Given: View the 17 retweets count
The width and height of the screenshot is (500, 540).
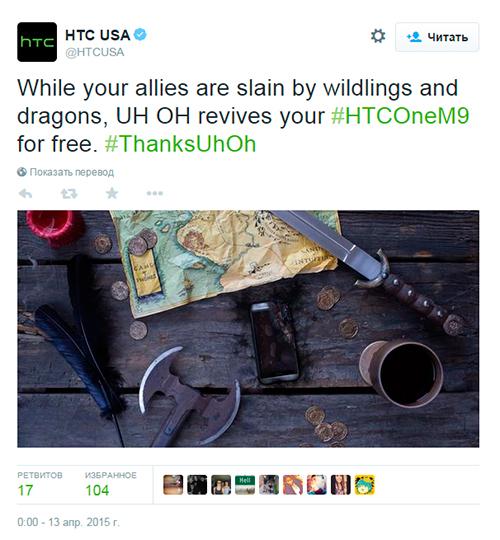Looking at the screenshot, I should [x=25, y=490].
